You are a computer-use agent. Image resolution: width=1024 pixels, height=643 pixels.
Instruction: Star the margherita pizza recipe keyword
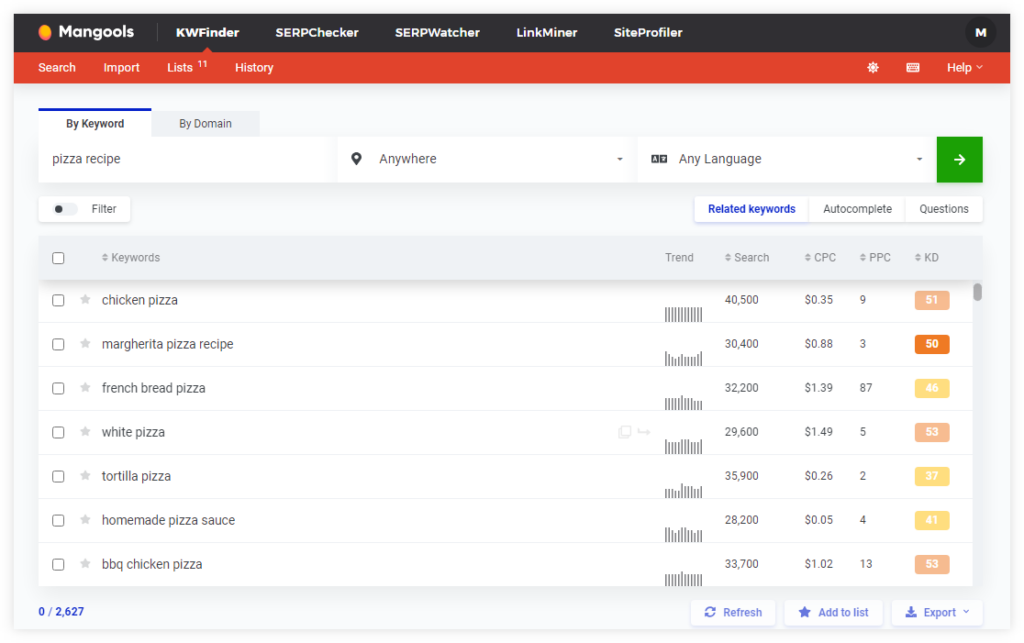(85, 343)
